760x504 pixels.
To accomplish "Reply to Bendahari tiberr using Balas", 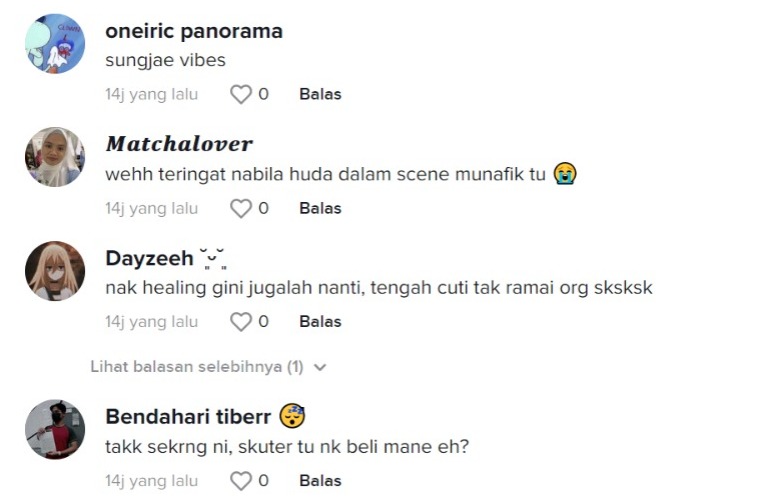I will 320,481.
